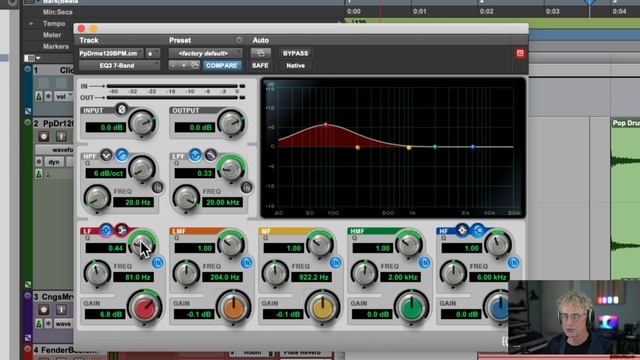The width and height of the screenshot is (640, 360).
Task: Click the orange LMF GAIN knob
Action: click(x=233, y=308)
